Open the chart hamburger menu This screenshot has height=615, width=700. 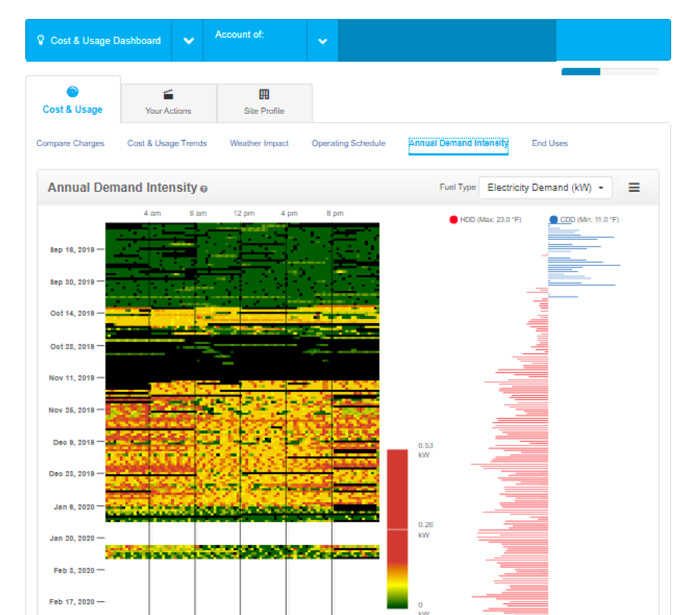634,187
